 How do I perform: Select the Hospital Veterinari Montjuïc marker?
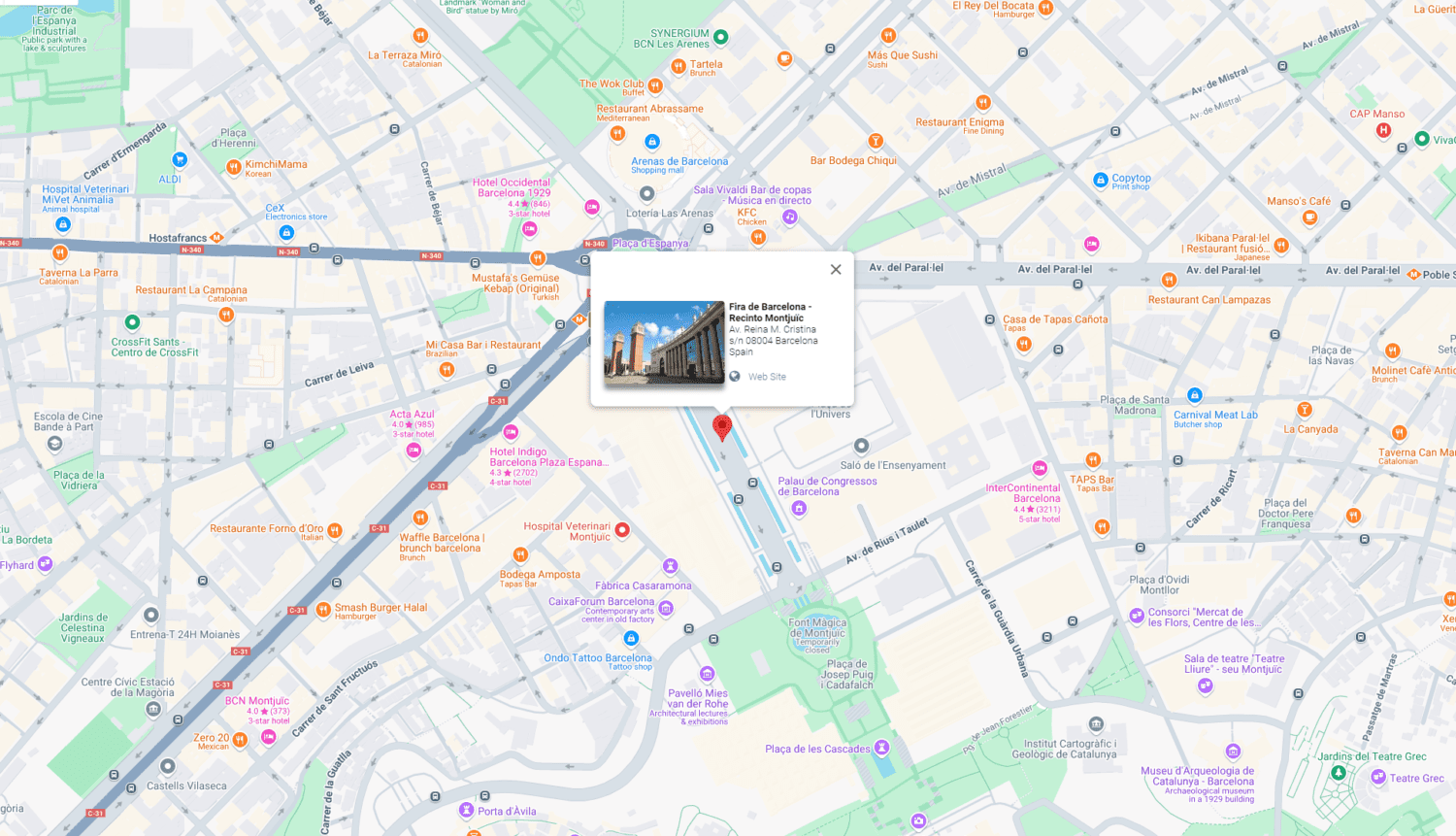[x=622, y=530]
